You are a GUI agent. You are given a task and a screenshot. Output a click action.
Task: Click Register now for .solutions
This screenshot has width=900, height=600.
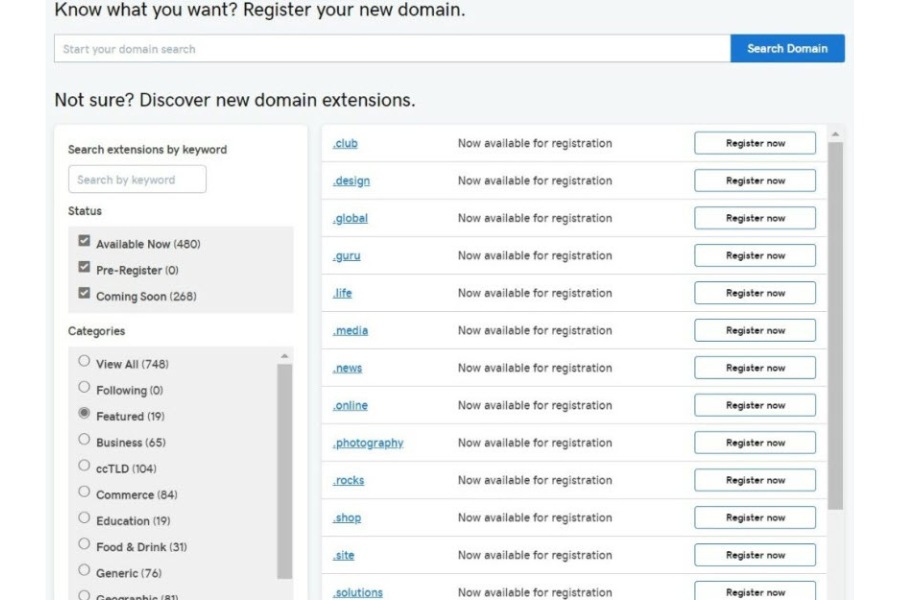pos(755,591)
